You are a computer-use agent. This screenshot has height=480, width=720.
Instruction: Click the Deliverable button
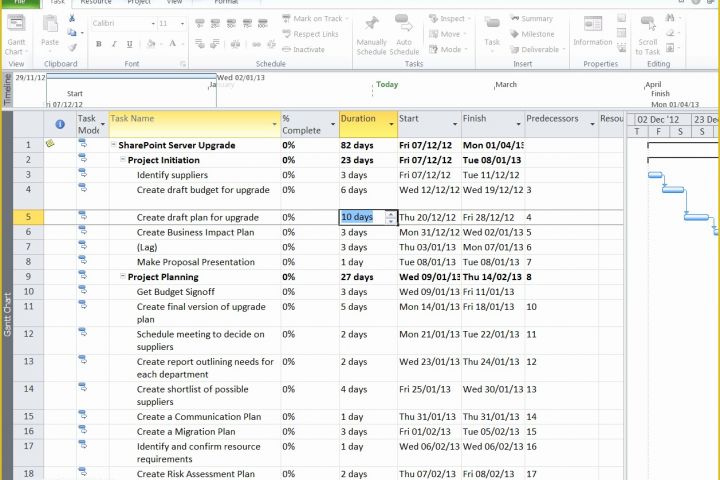click(x=537, y=49)
